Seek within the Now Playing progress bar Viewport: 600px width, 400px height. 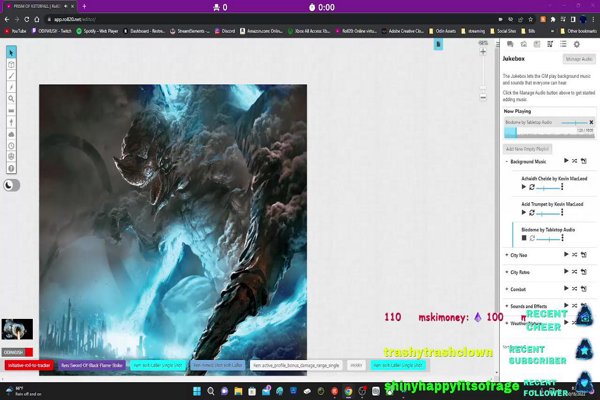(x=549, y=133)
